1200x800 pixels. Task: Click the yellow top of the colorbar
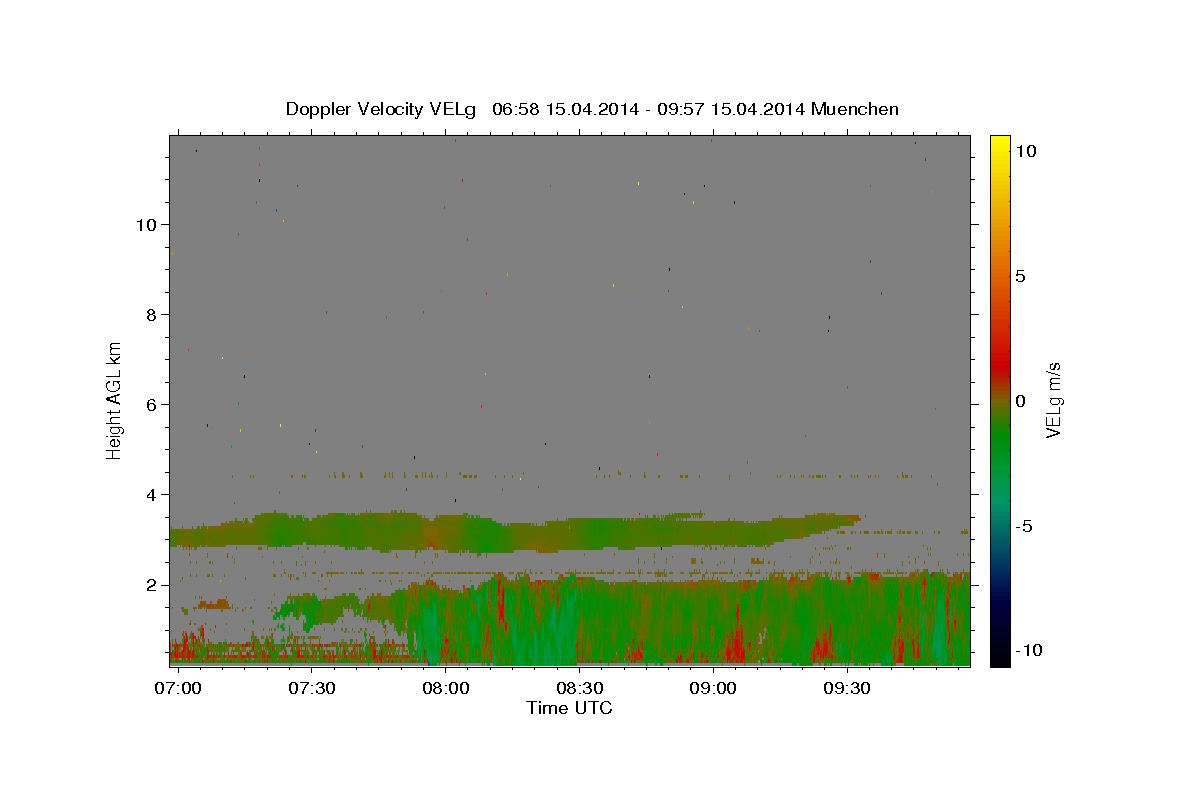point(1000,140)
